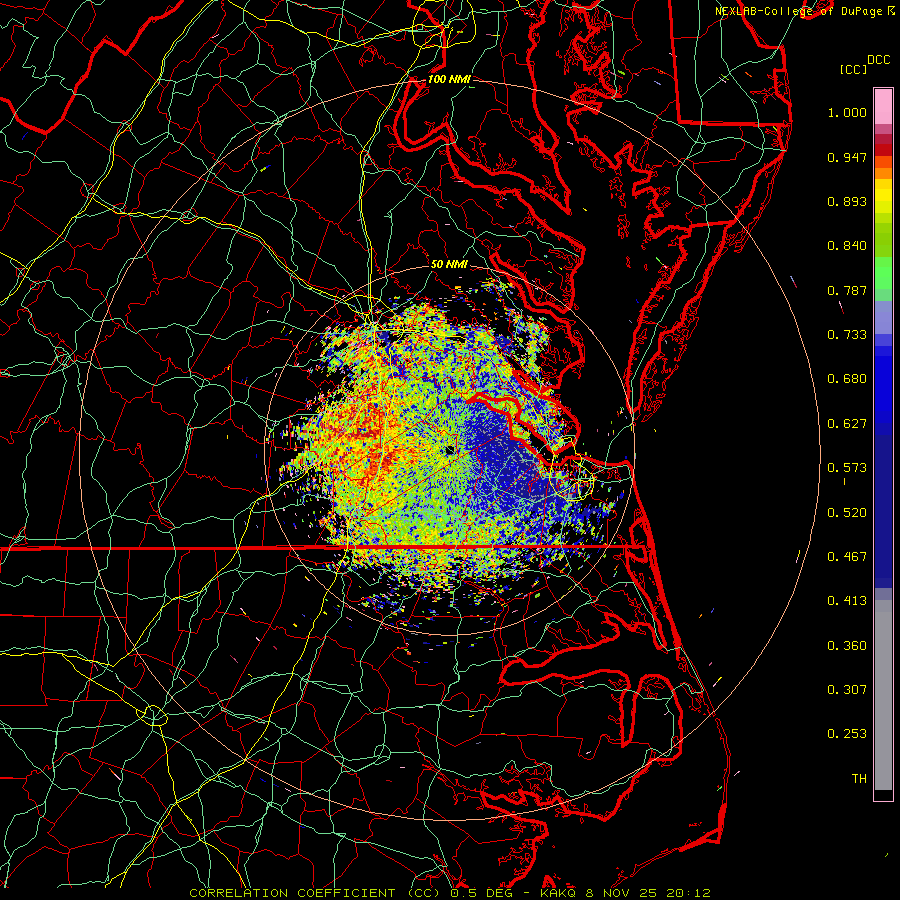The height and width of the screenshot is (900, 900).
Task: Select the 0.413 scale value
Action: (847, 601)
